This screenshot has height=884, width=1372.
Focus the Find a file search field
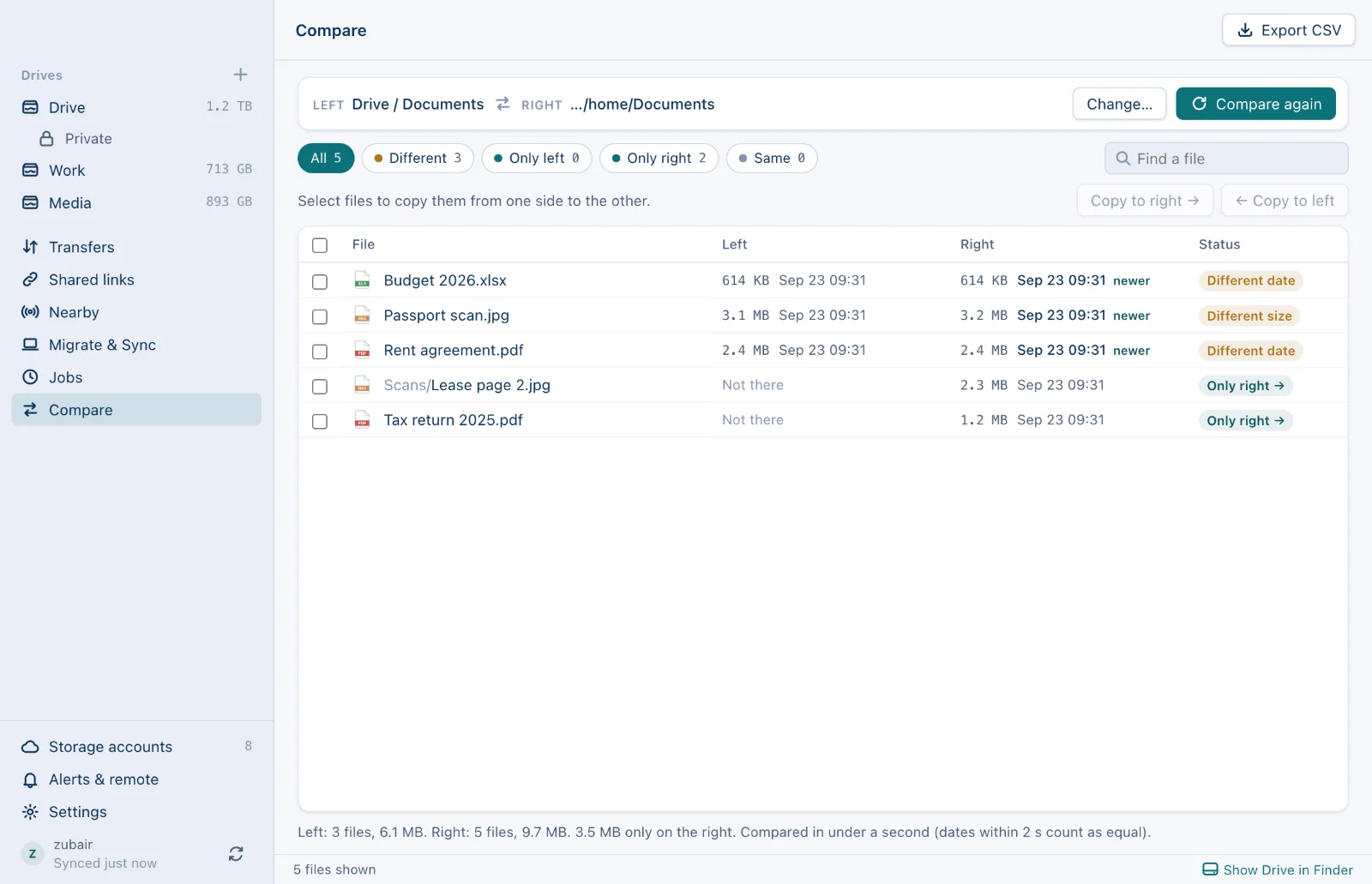click(1226, 159)
